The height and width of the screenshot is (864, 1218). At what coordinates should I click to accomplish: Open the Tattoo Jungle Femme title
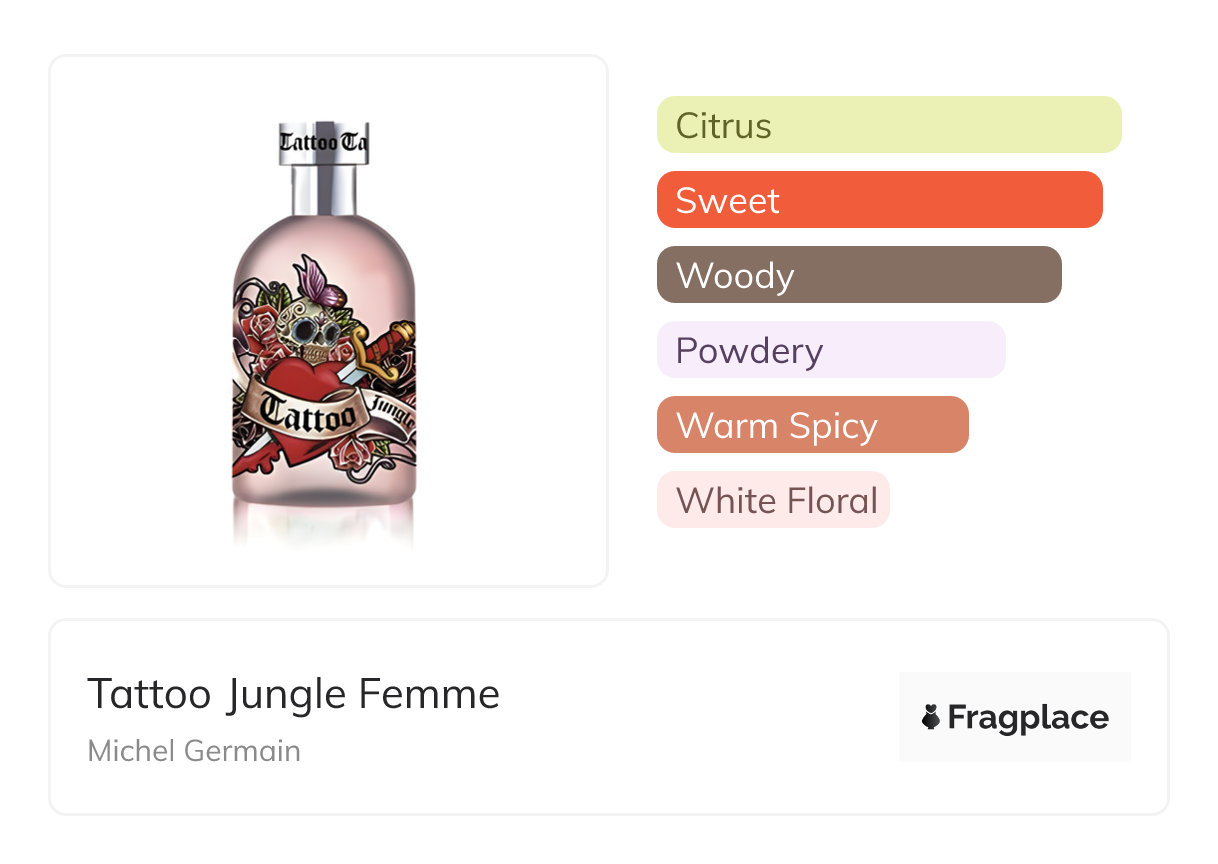293,693
